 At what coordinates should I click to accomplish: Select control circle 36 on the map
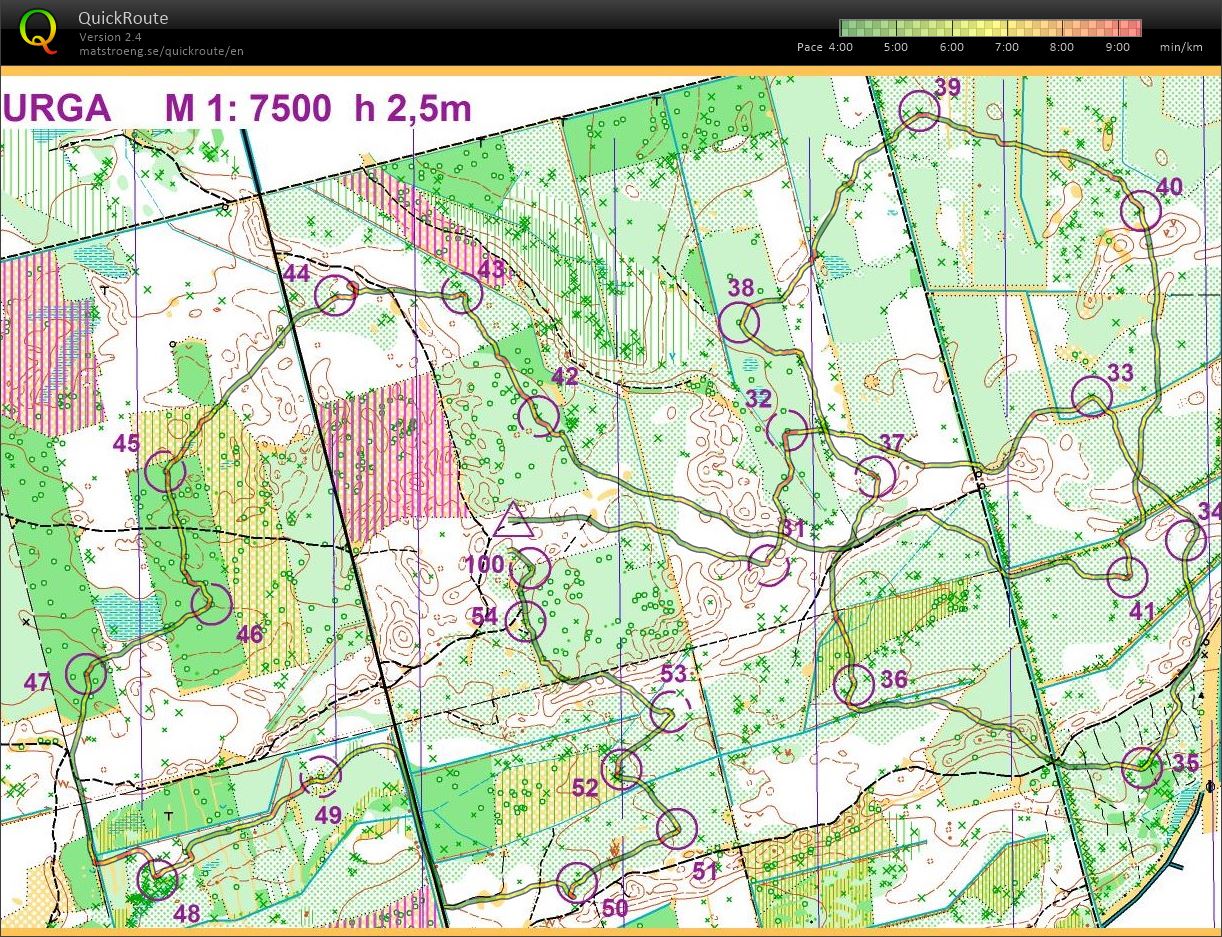pos(854,685)
